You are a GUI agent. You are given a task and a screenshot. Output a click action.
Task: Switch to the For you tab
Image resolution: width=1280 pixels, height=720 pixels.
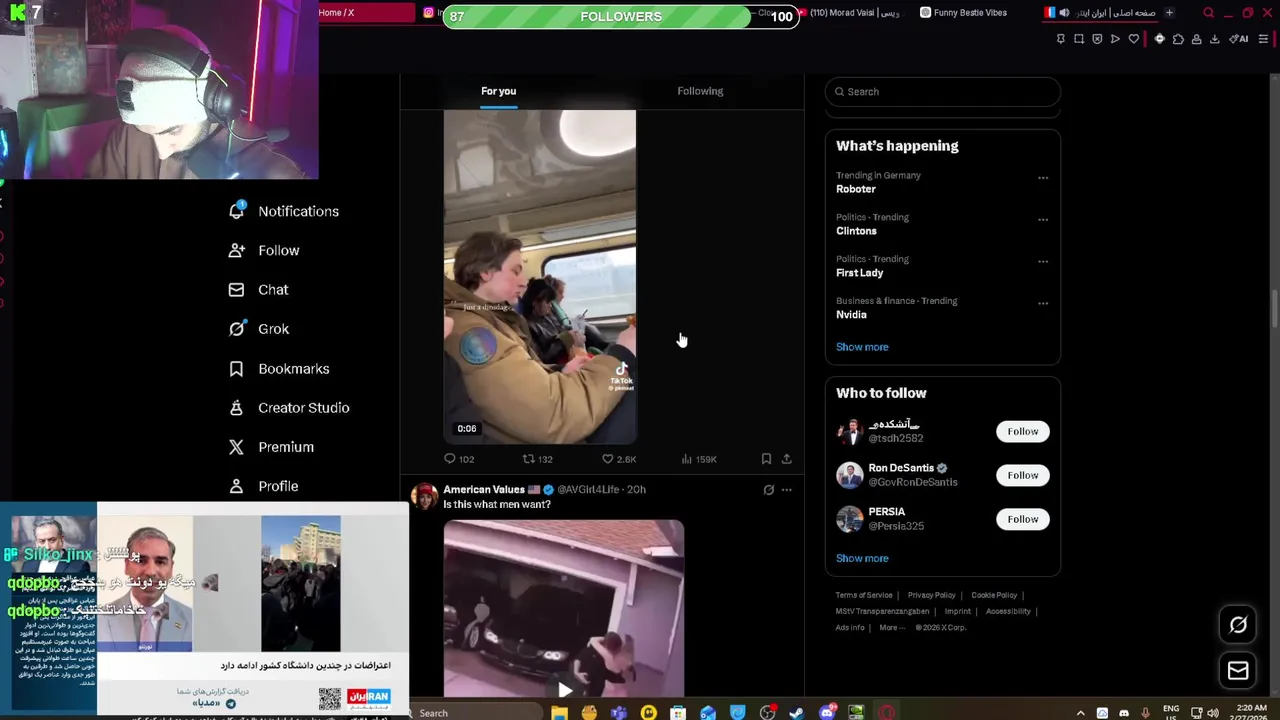click(498, 91)
